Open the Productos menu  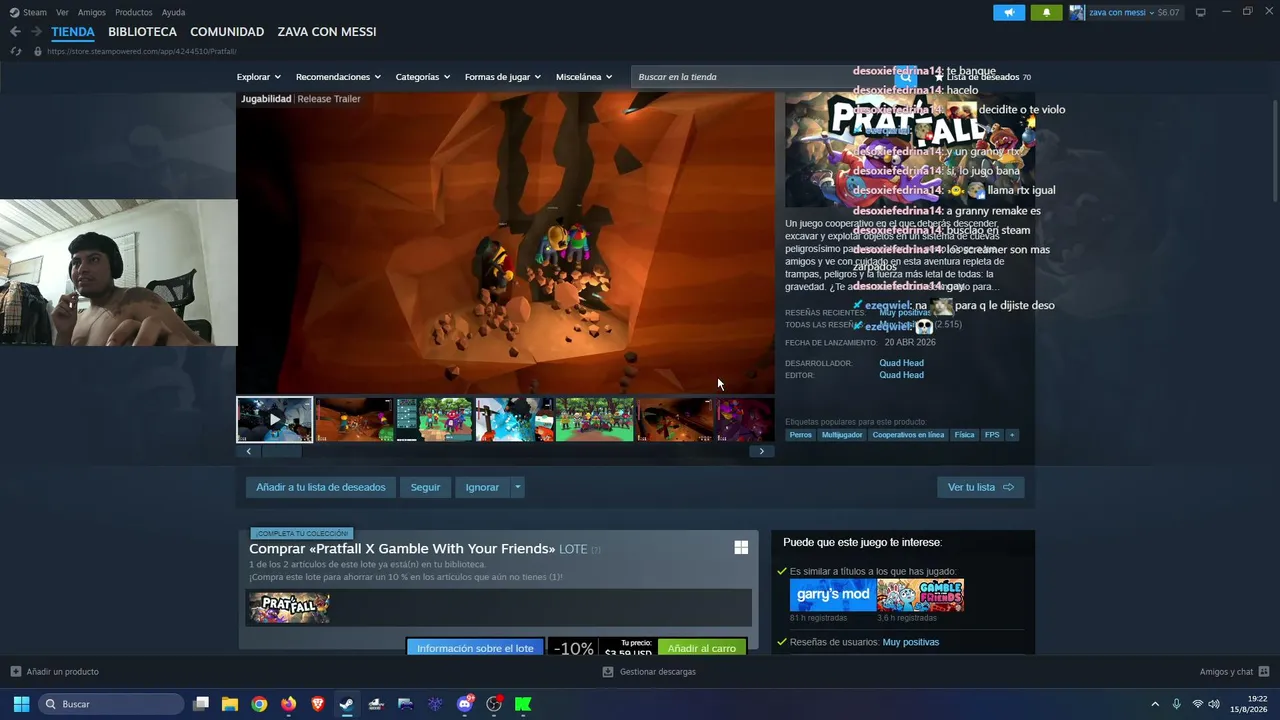[134, 12]
